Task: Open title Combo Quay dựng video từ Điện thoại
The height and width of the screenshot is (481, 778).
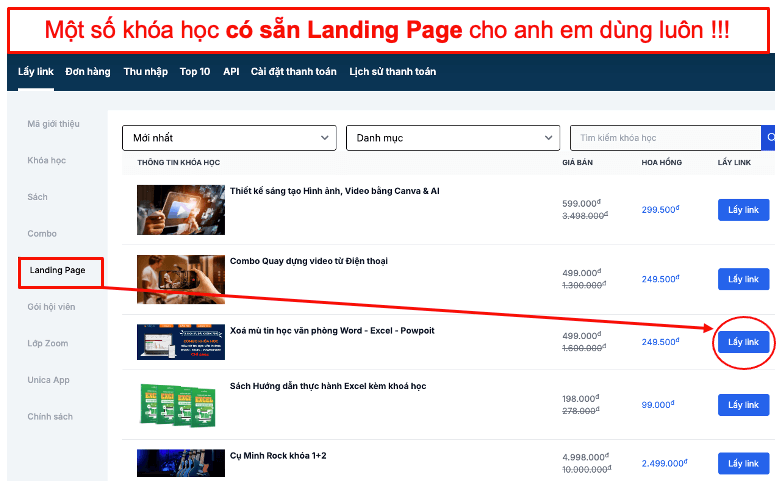Action: pyautogui.click(x=309, y=261)
